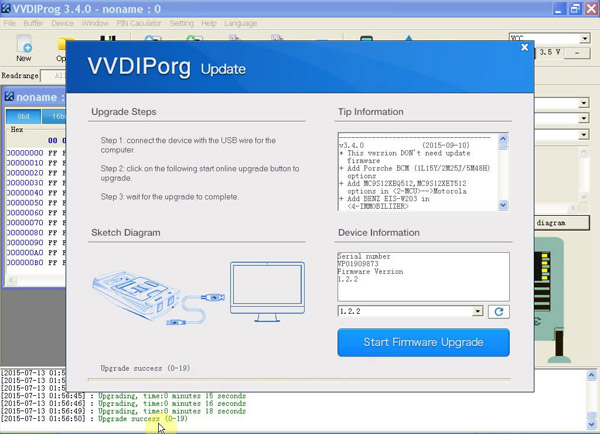Click the diagram button on right panel
The image size is (600, 434).
pyautogui.click(x=561, y=223)
